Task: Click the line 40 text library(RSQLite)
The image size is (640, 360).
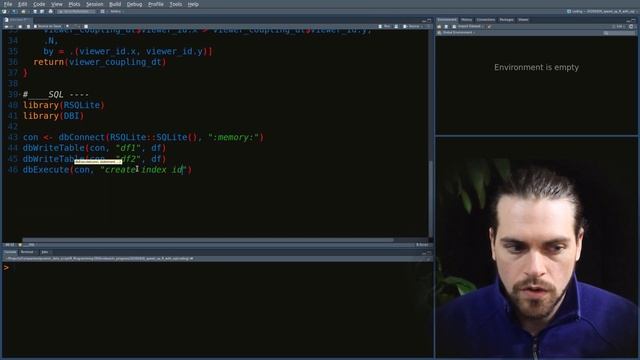Action: tap(64, 105)
